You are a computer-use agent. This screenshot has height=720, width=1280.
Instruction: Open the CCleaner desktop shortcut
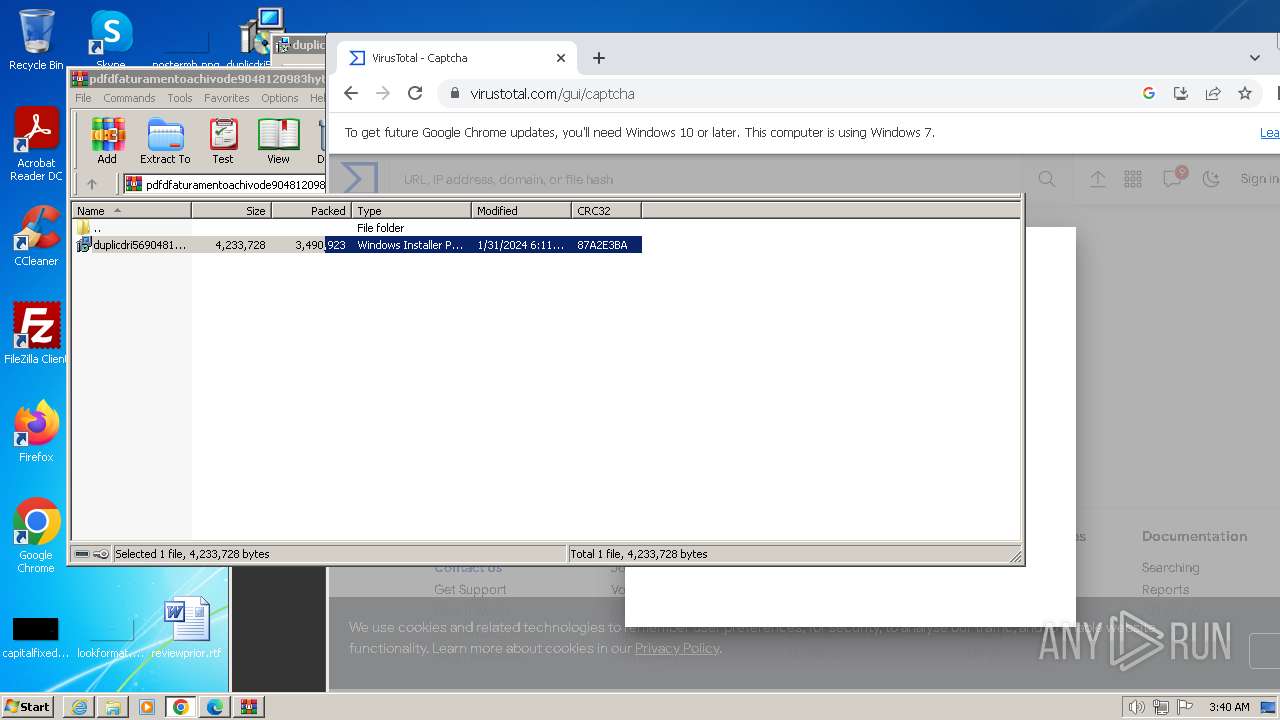point(36,236)
